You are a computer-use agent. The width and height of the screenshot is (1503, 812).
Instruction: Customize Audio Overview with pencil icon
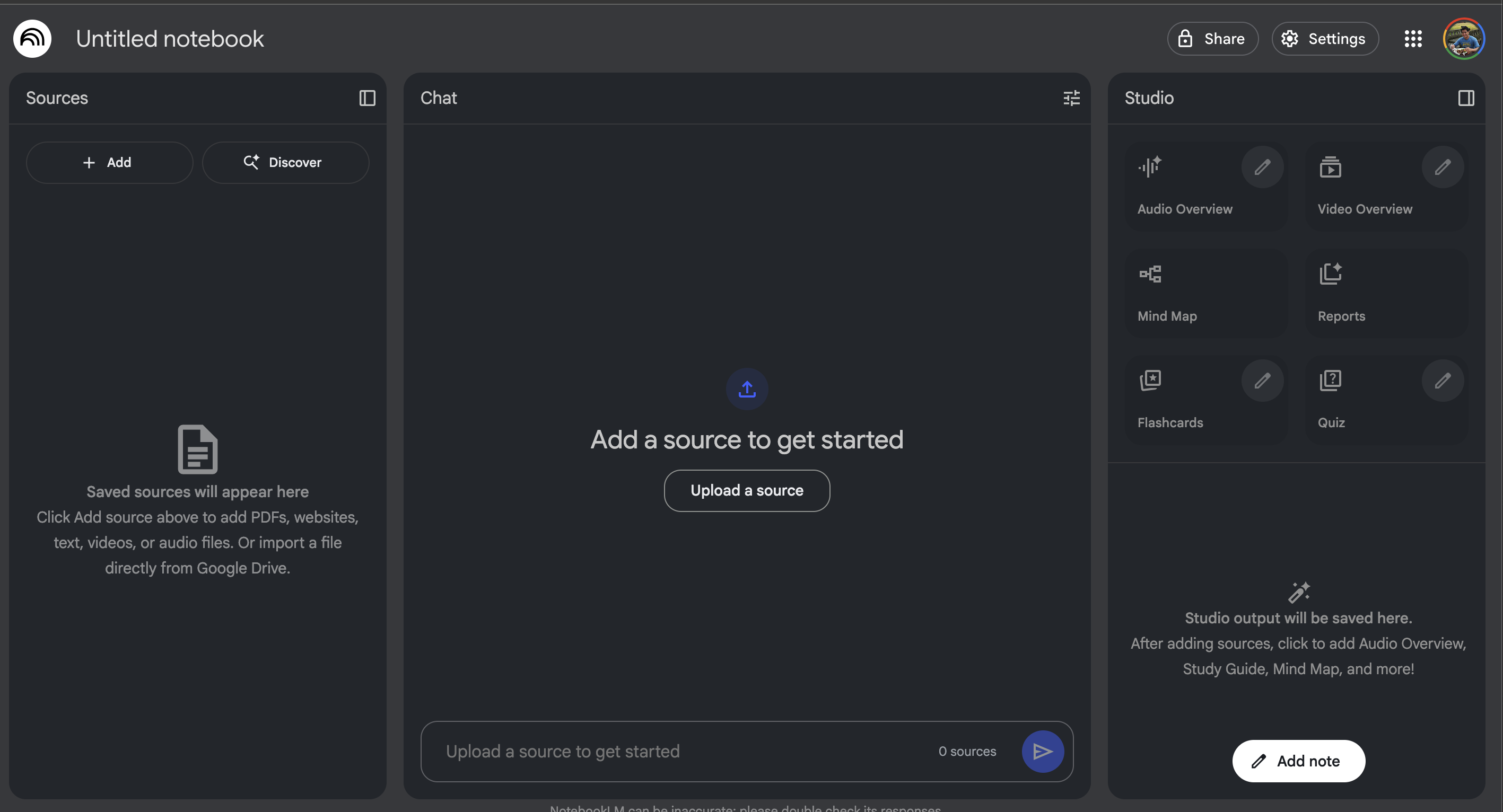click(x=1262, y=167)
